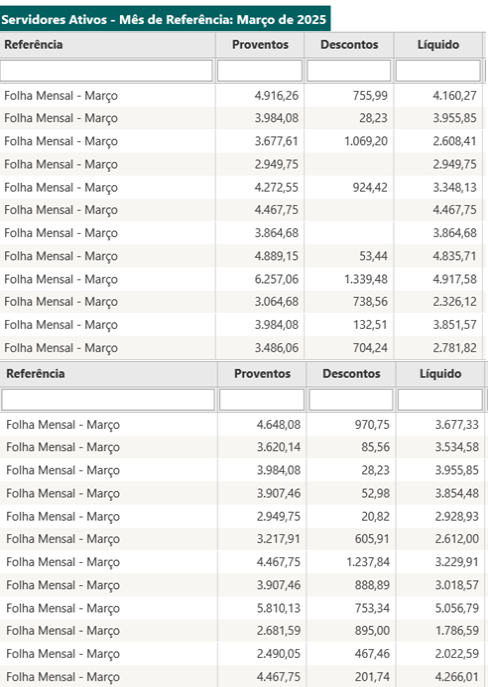Click the Líquido filter field in the bottom table
The width and height of the screenshot is (488, 687).
(440, 400)
